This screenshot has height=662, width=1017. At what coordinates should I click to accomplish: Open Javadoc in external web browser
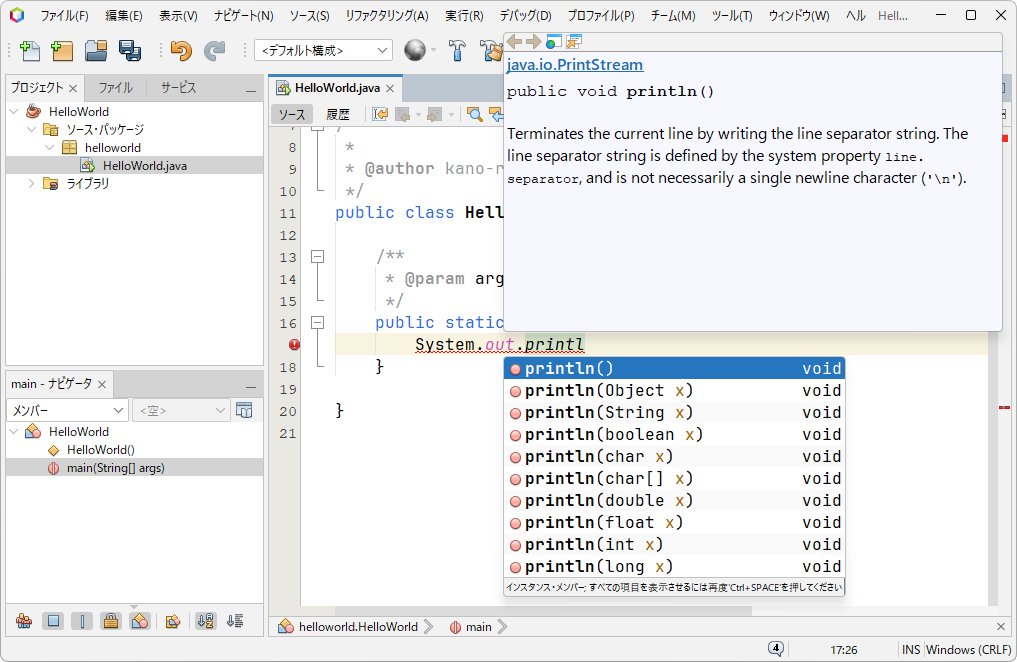click(x=553, y=42)
